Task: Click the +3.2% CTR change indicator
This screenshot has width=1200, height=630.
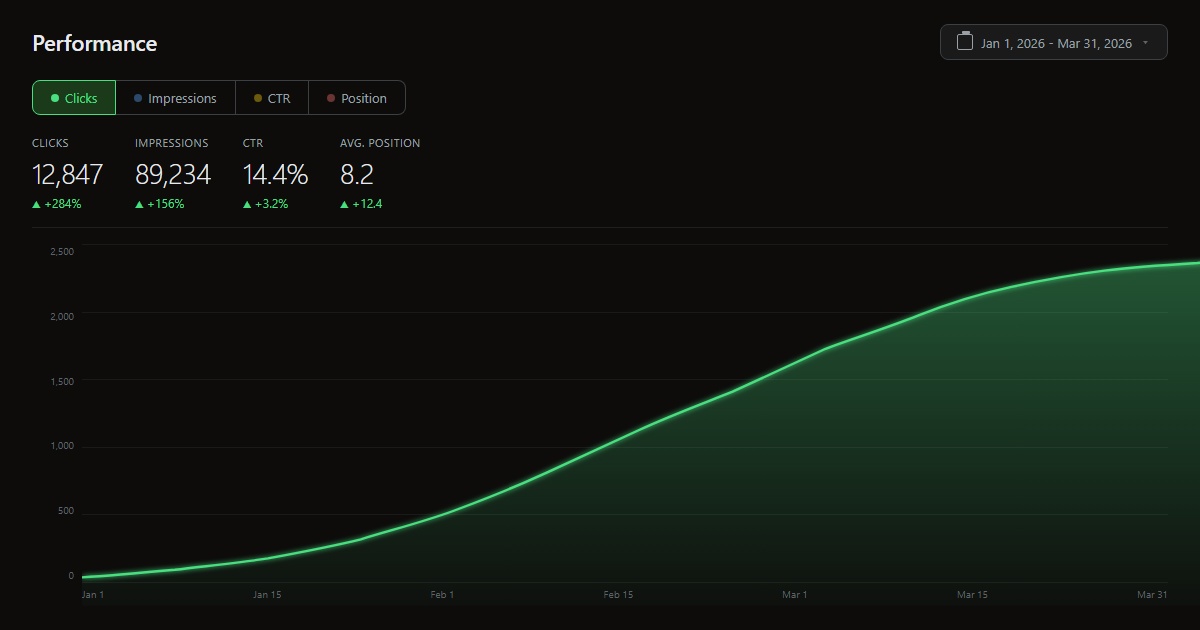Action: tap(266, 204)
